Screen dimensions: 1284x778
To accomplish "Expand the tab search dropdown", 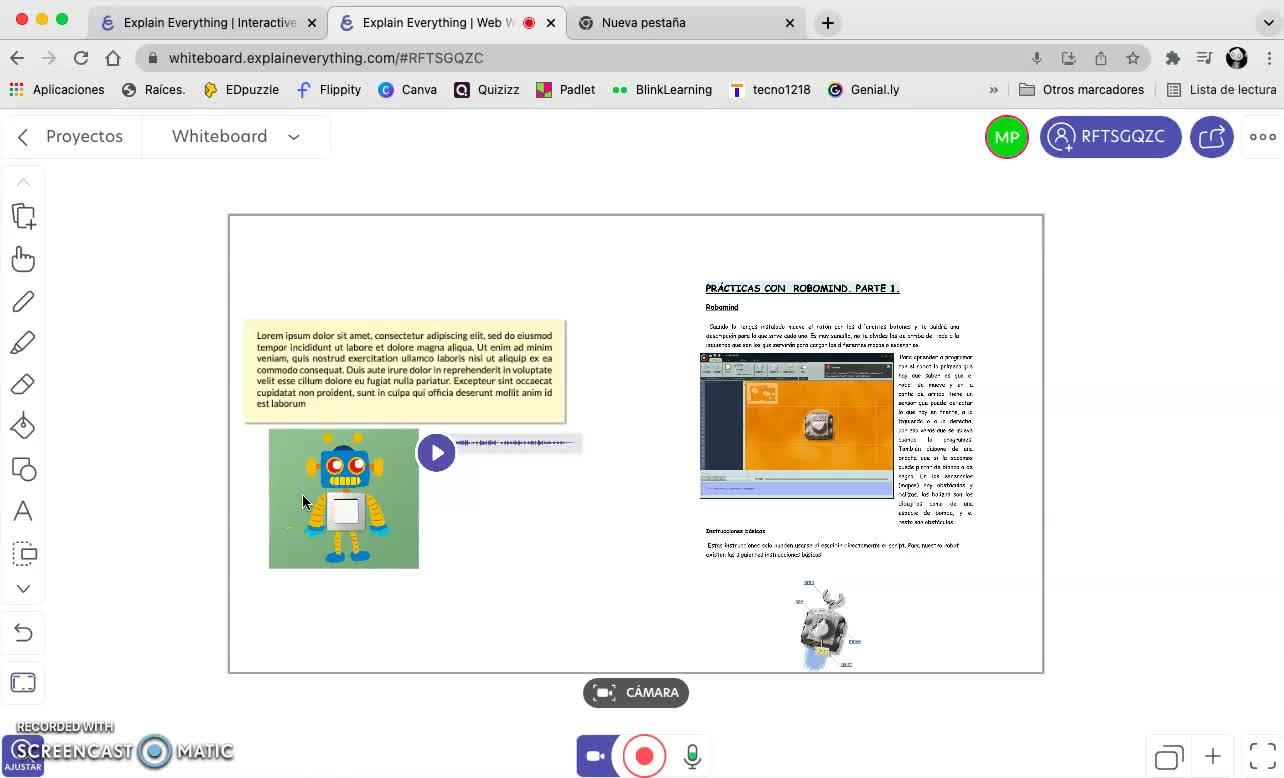I will (x=1268, y=22).
